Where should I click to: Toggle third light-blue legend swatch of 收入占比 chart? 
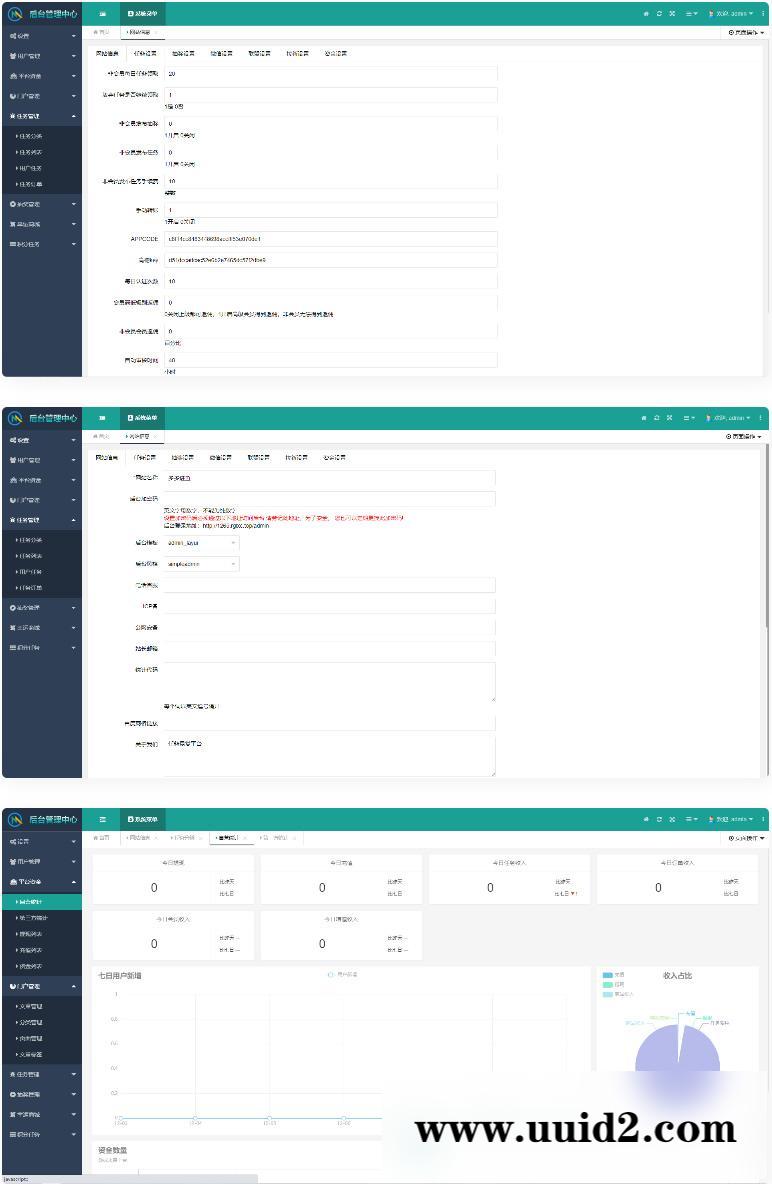point(607,994)
